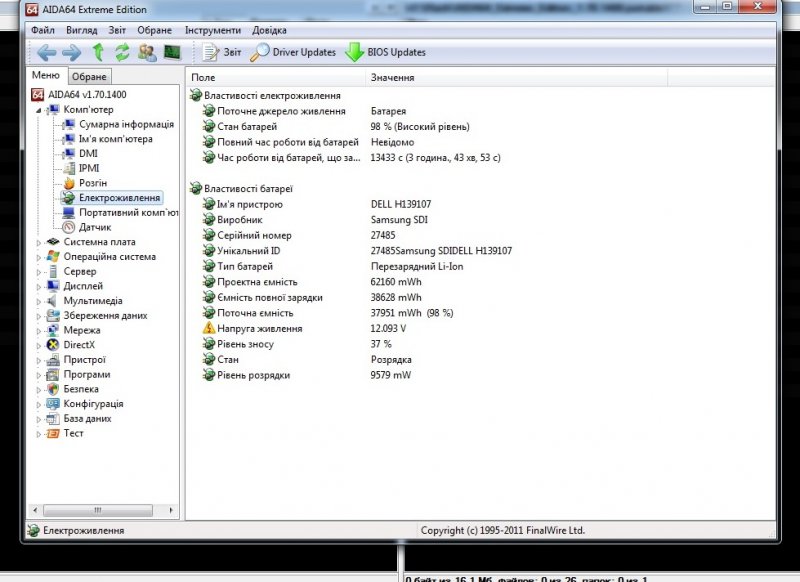The height and width of the screenshot is (582, 800).
Task: Expand the DirectX tree node
Action: 40,345
